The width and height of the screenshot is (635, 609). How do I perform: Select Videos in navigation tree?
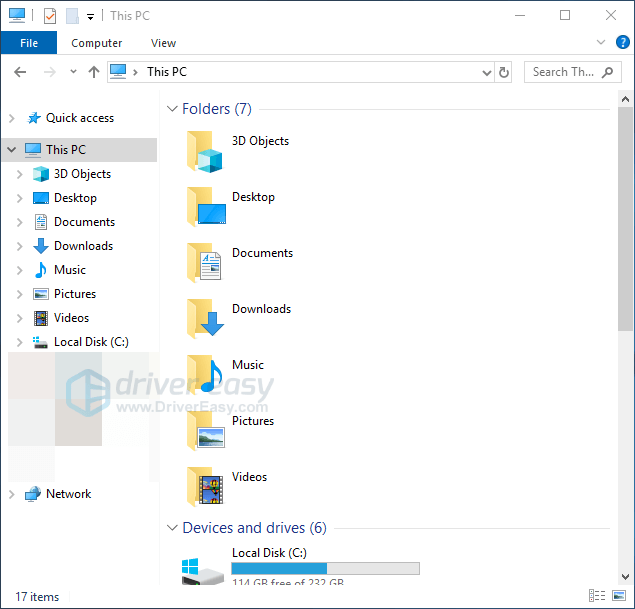(x=71, y=317)
